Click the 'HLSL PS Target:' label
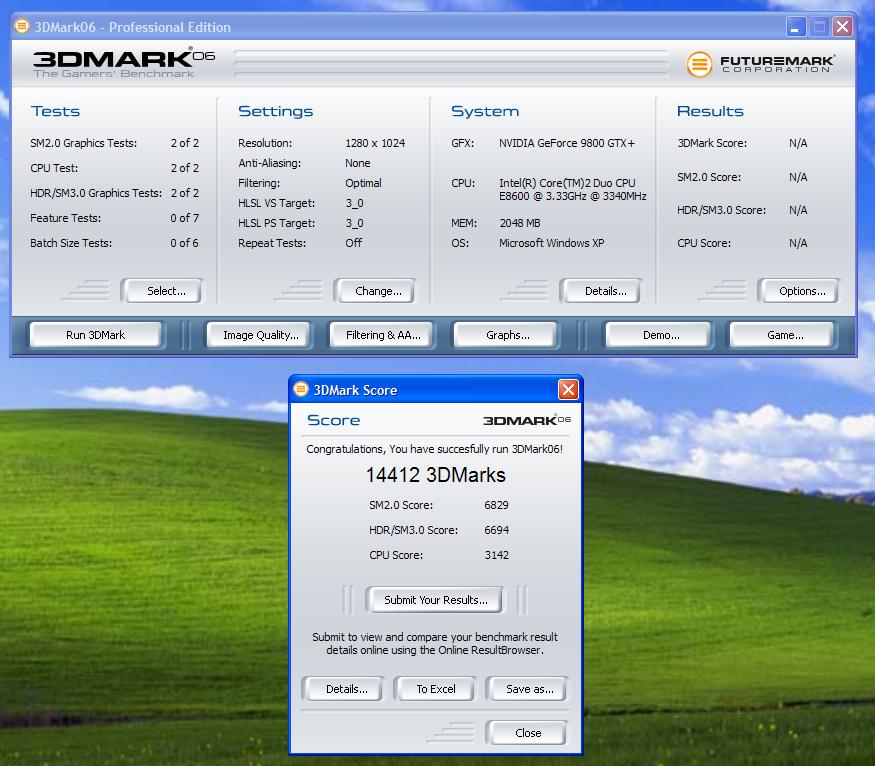The width and height of the screenshot is (875, 766). point(276,223)
